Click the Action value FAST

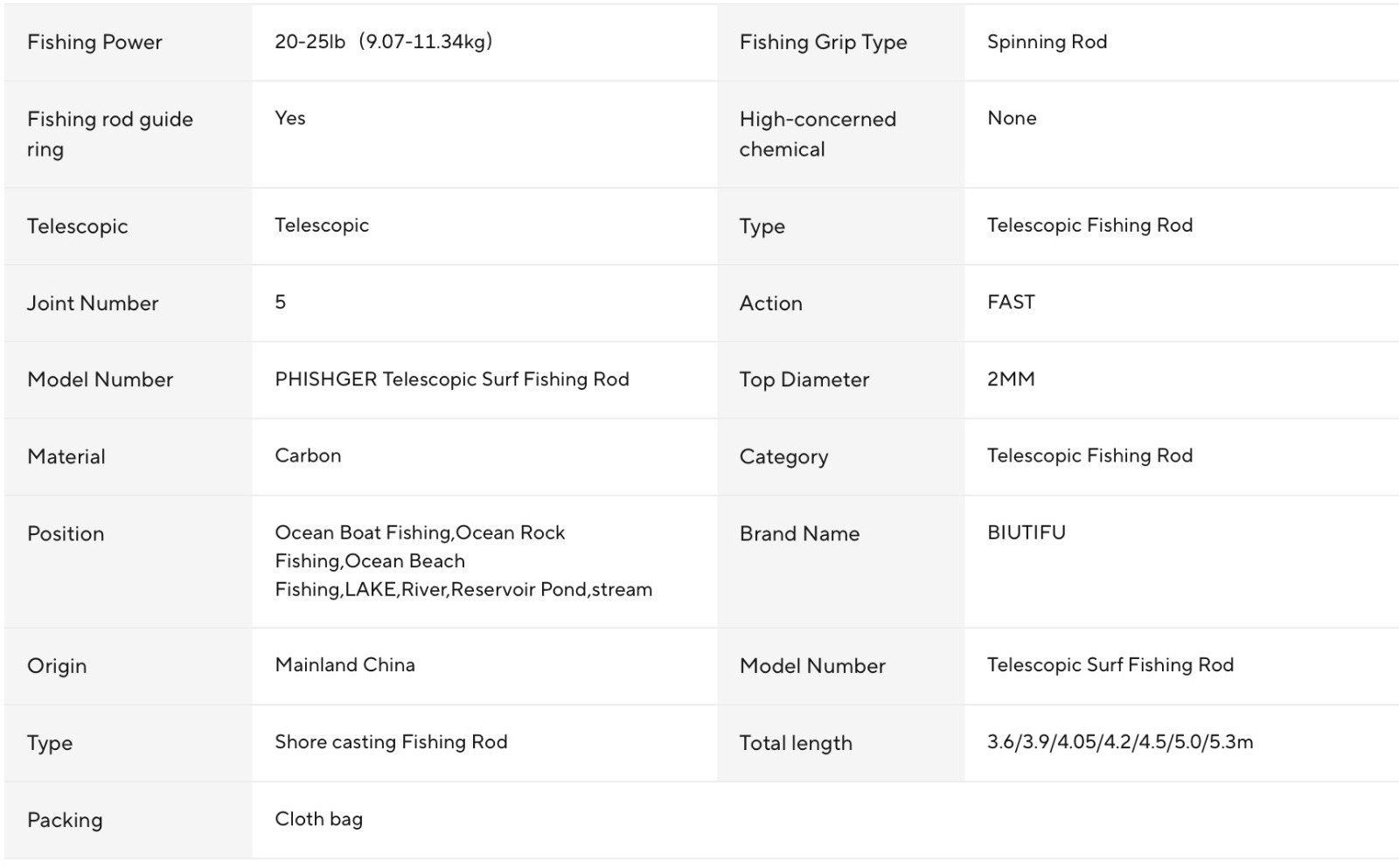[x=1011, y=302]
